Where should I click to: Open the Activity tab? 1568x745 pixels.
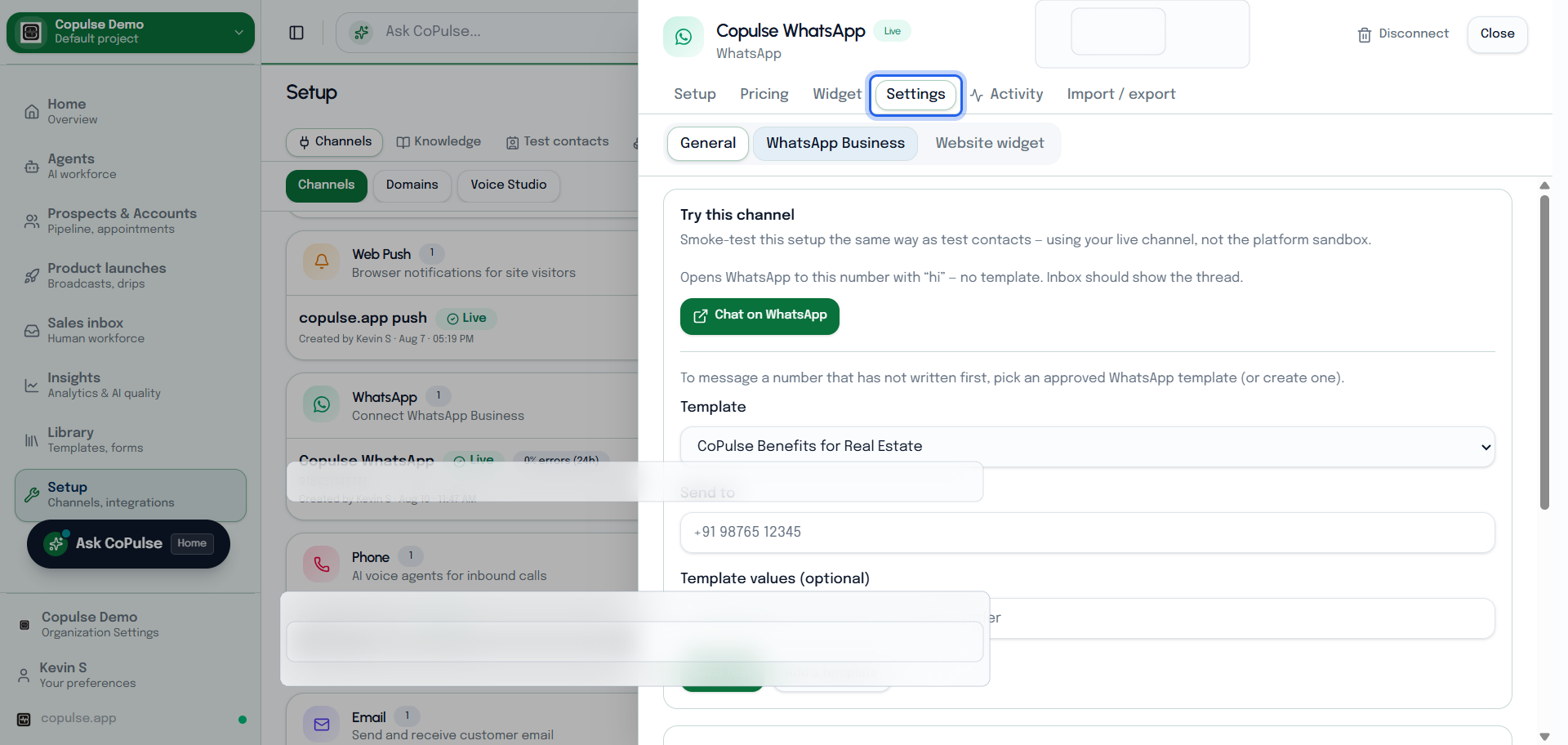click(1007, 95)
